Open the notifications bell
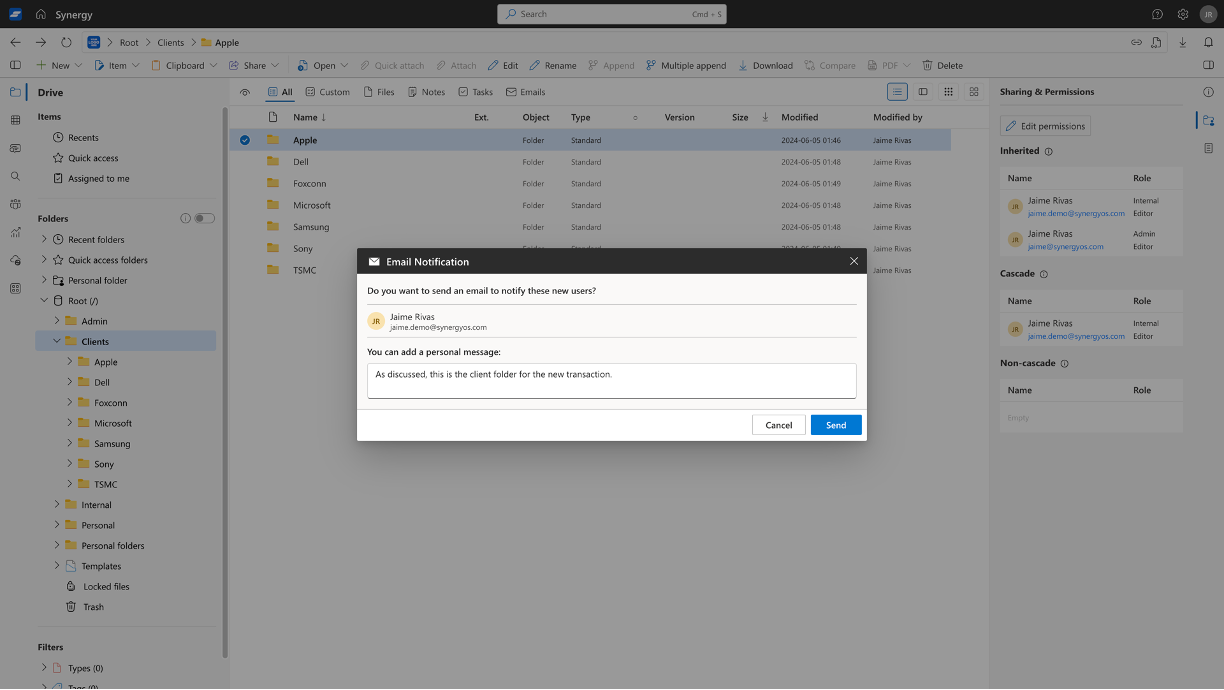The image size is (1224, 690). 1208,42
